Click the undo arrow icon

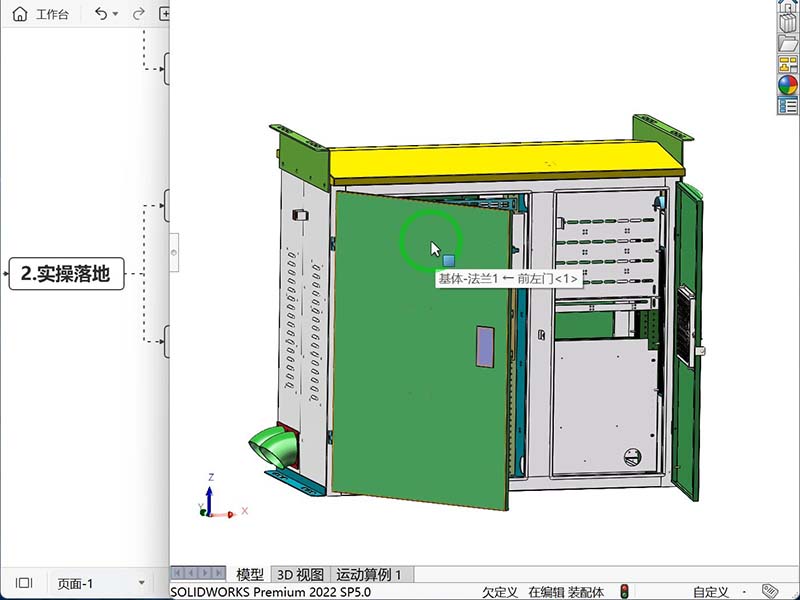point(100,15)
